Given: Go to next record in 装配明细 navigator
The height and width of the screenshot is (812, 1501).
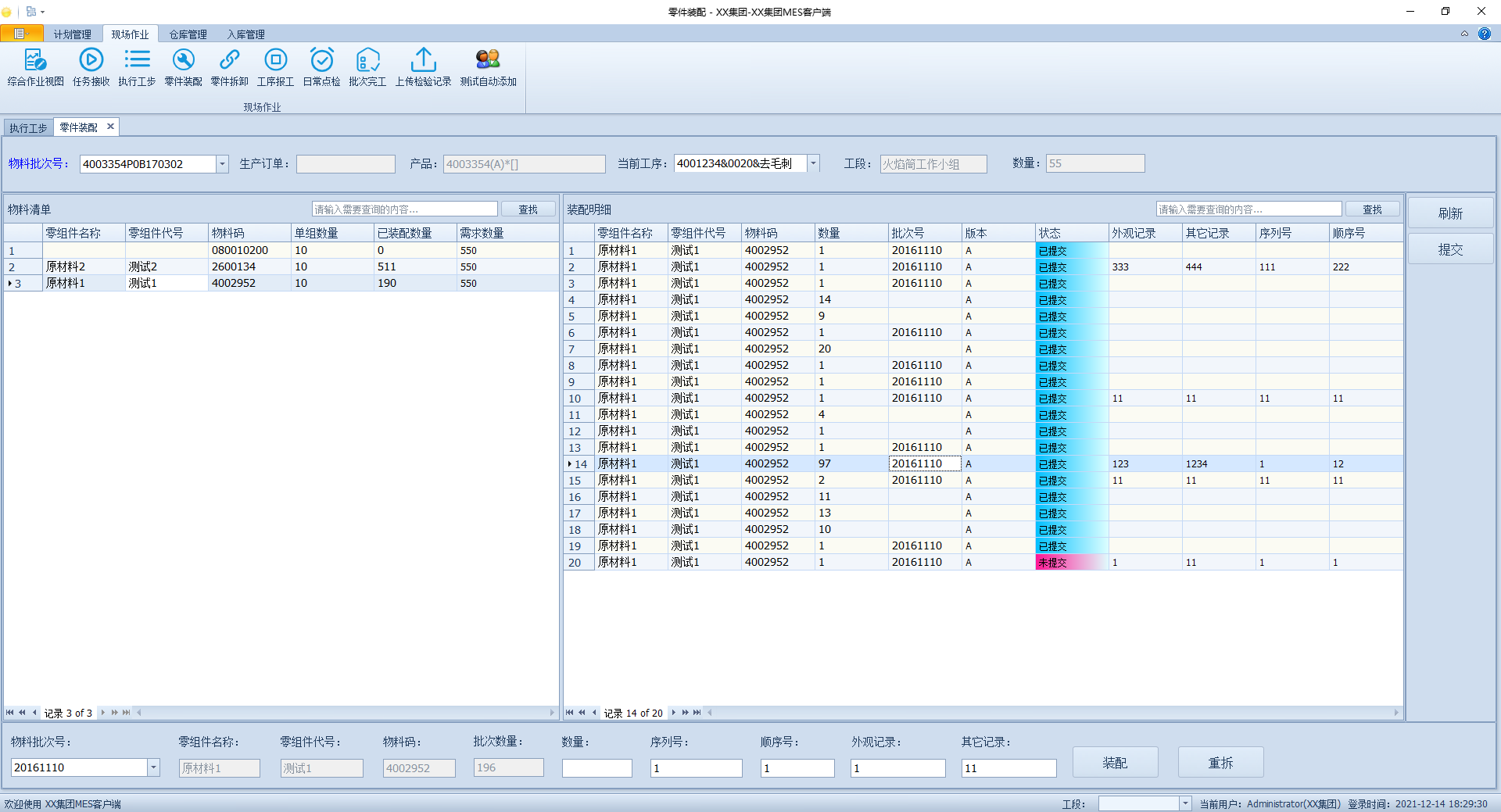Looking at the screenshot, I should point(673,712).
